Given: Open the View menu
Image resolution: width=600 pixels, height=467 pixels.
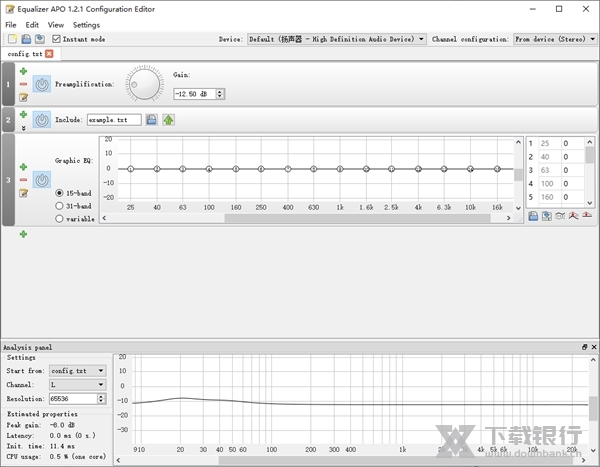Looking at the screenshot, I should point(55,24).
